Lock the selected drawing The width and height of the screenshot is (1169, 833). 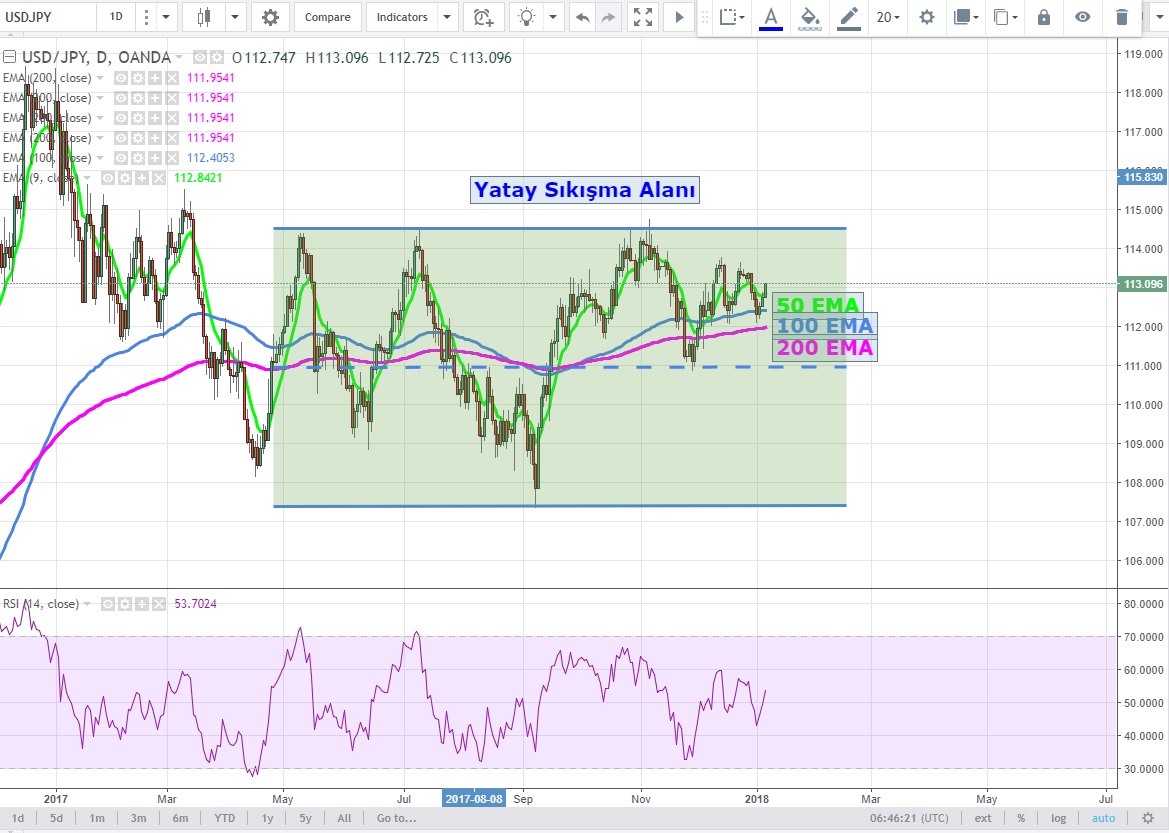(x=1044, y=17)
